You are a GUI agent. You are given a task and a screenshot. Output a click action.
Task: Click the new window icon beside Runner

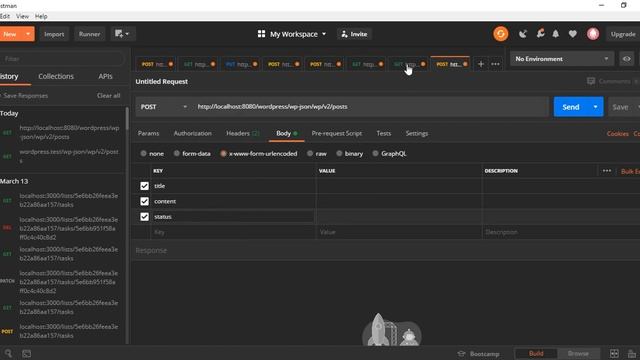click(122, 34)
